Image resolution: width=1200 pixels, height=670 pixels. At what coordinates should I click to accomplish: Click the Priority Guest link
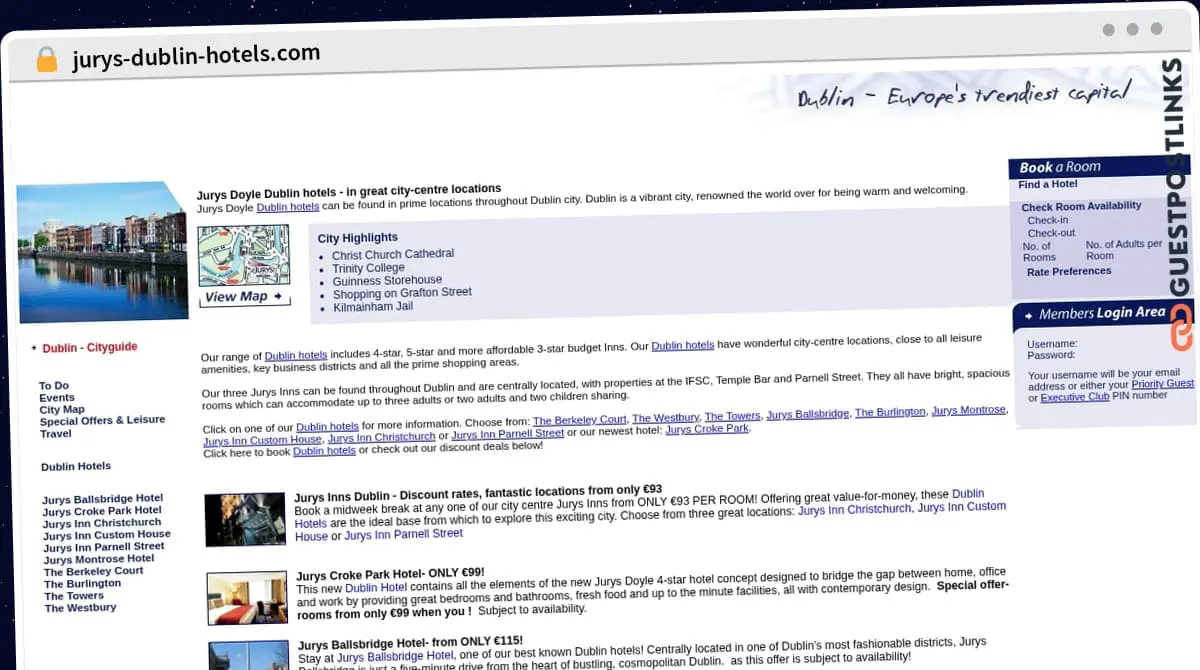[1162, 384]
